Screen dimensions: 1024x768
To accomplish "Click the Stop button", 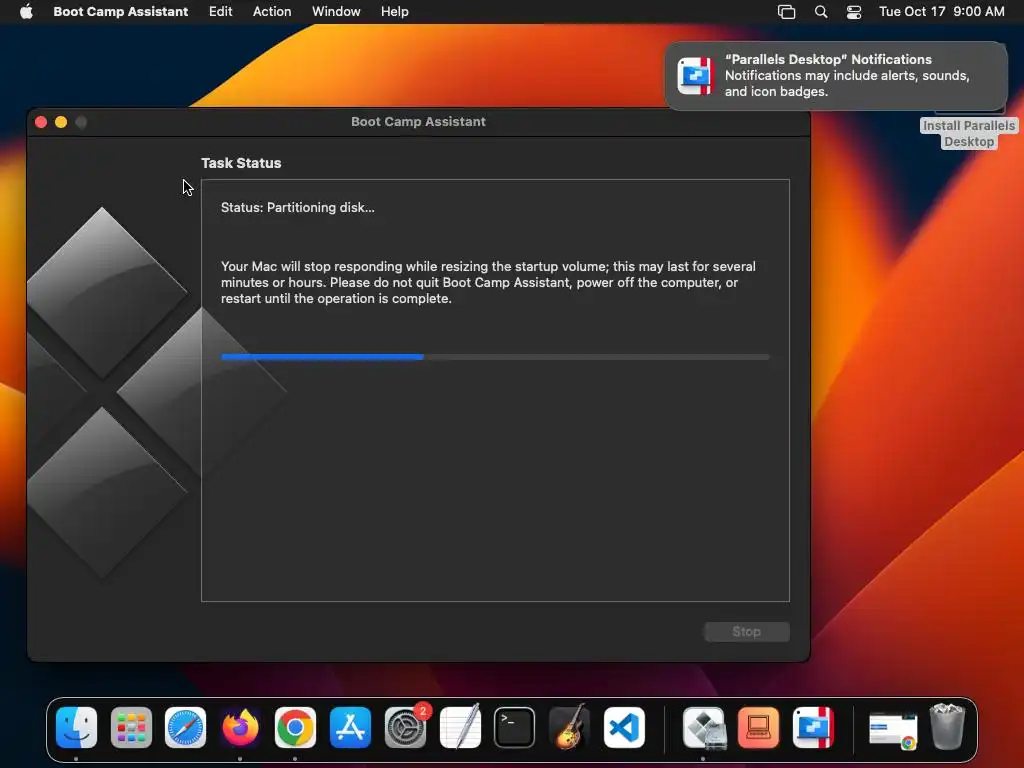I will coord(746,632).
